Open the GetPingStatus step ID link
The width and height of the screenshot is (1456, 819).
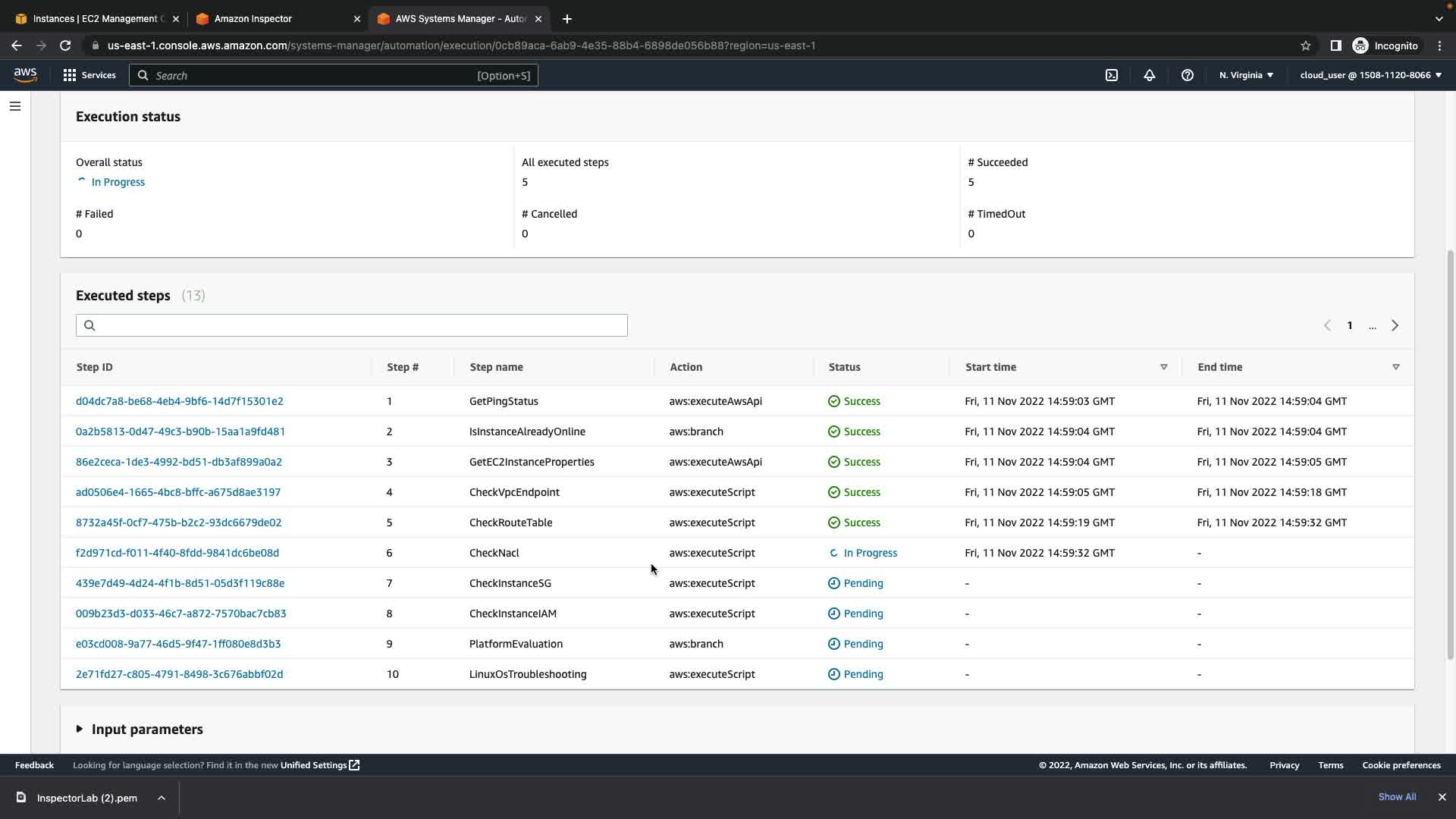point(179,401)
